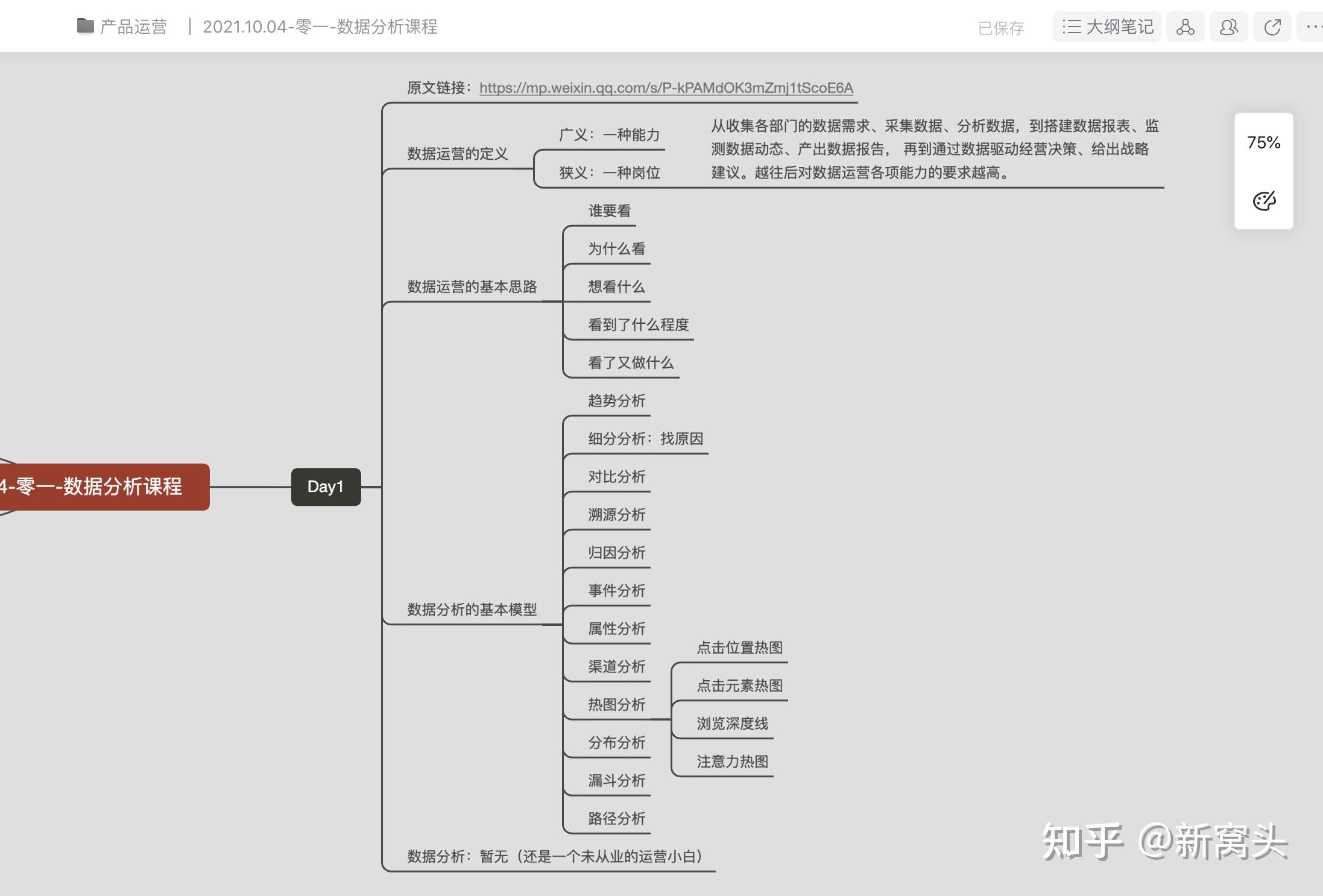Click the folder icon beside 产品运营
The image size is (1323, 896).
(85, 26)
